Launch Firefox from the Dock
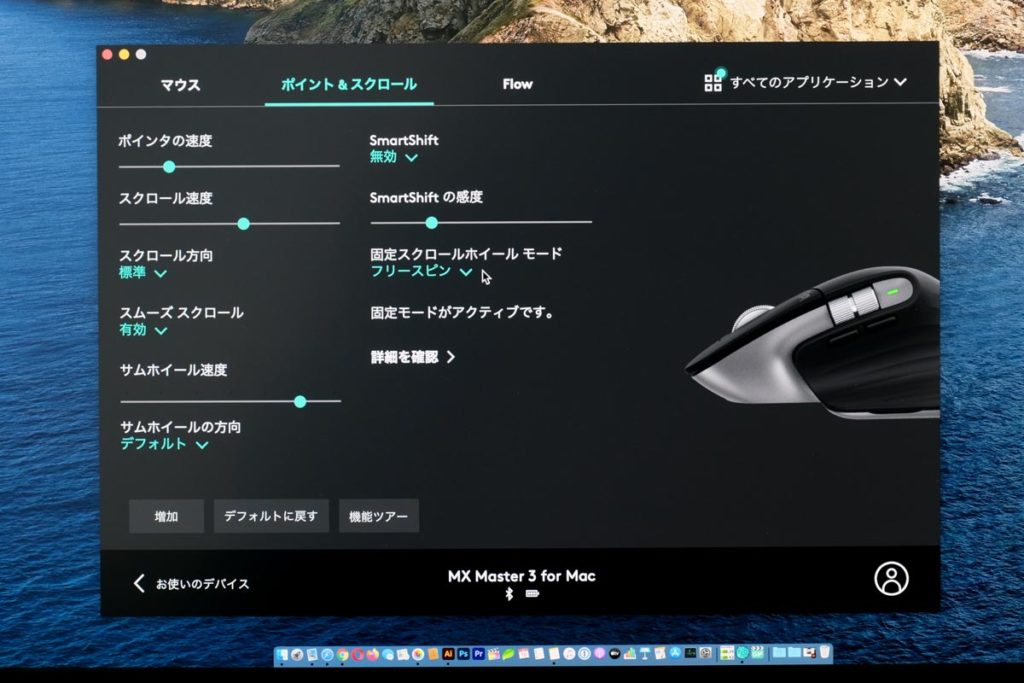Screen dimensions: 1024x683 coord(372,654)
